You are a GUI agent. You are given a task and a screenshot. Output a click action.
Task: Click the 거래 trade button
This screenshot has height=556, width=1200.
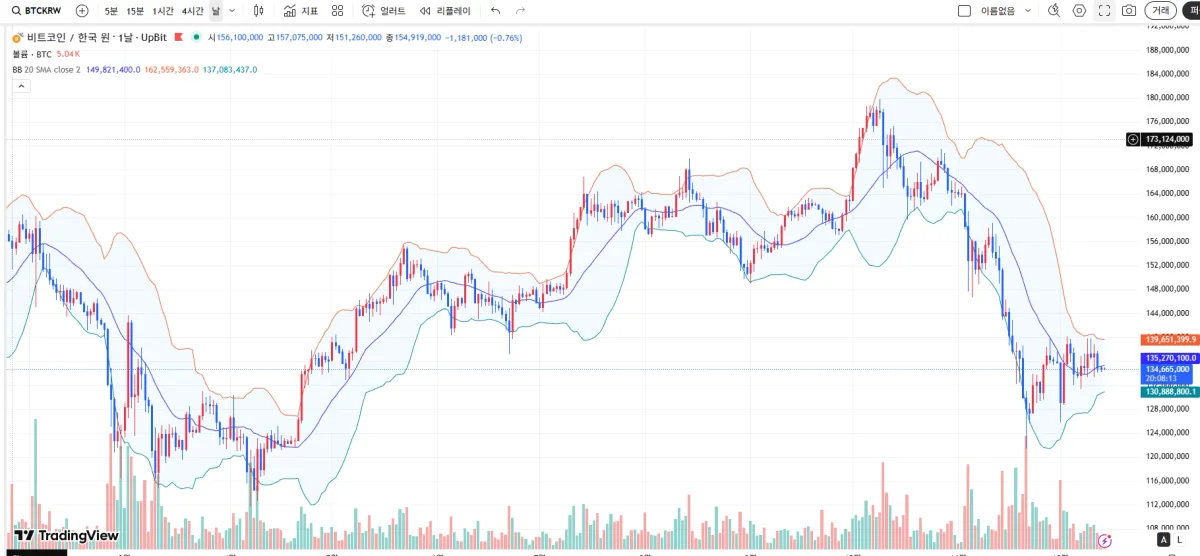(x=1161, y=11)
